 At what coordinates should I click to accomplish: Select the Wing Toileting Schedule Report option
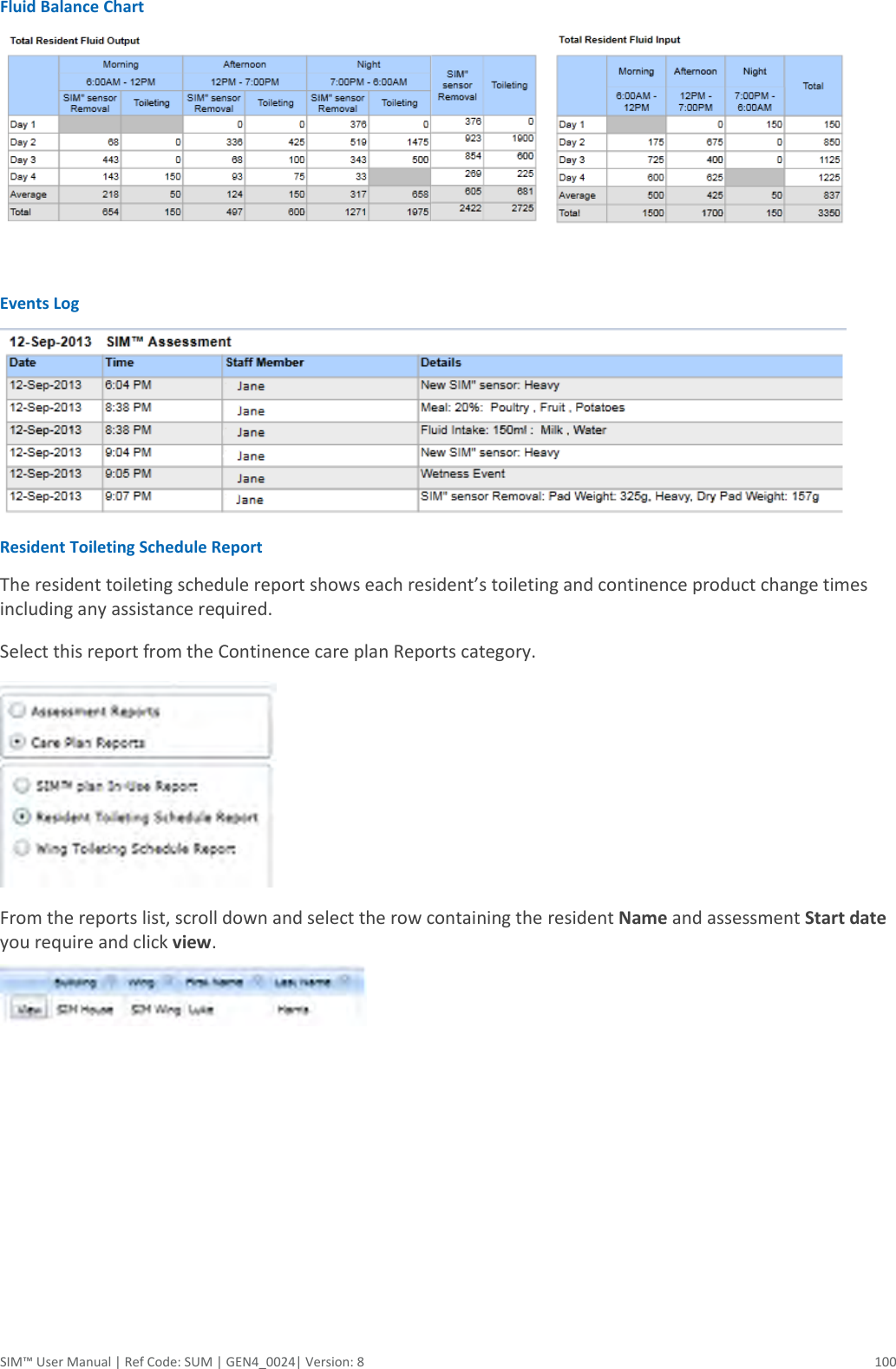click(23, 848)
